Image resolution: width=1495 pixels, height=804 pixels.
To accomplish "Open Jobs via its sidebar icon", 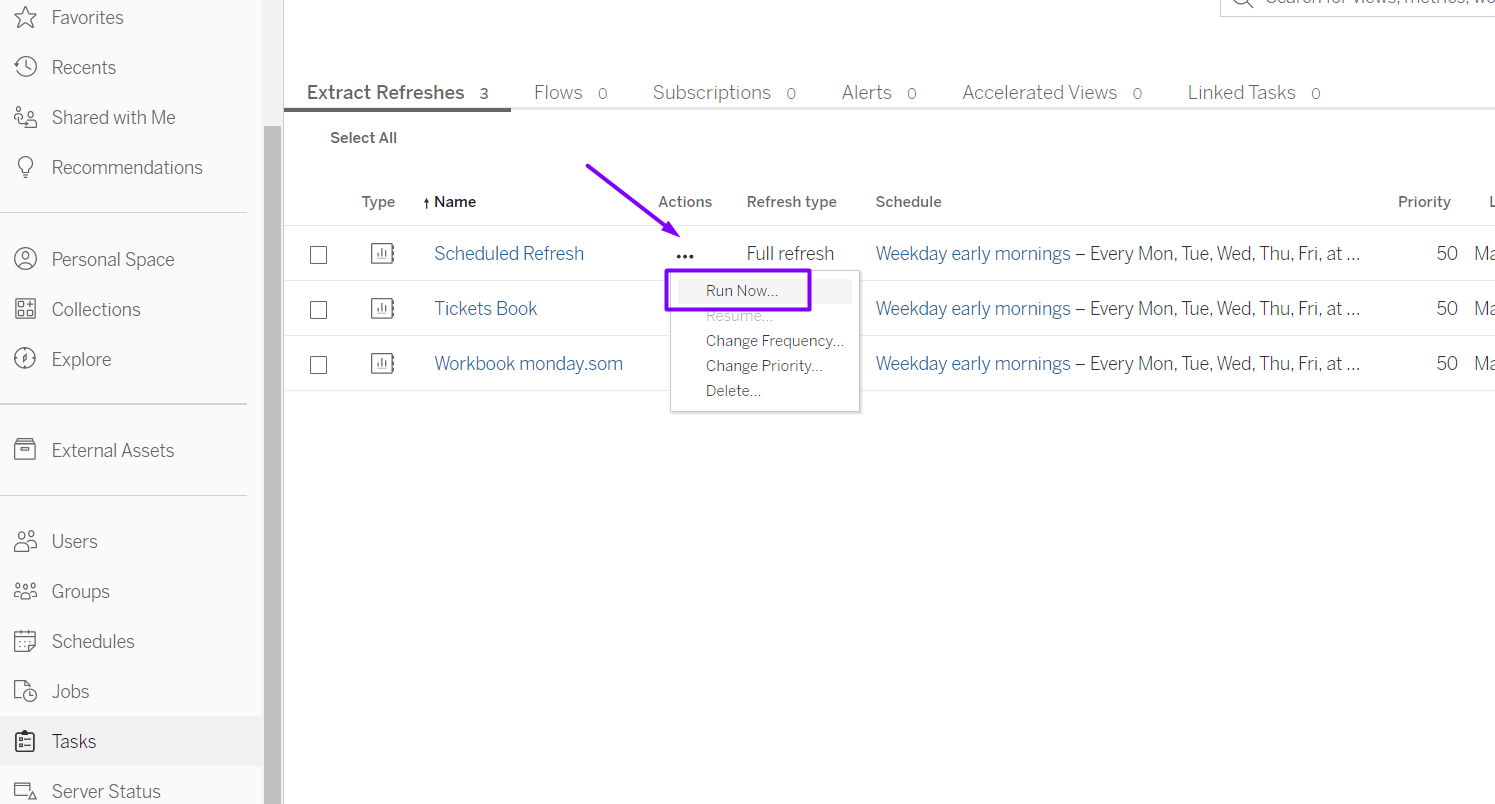I will tap(25, 691).
